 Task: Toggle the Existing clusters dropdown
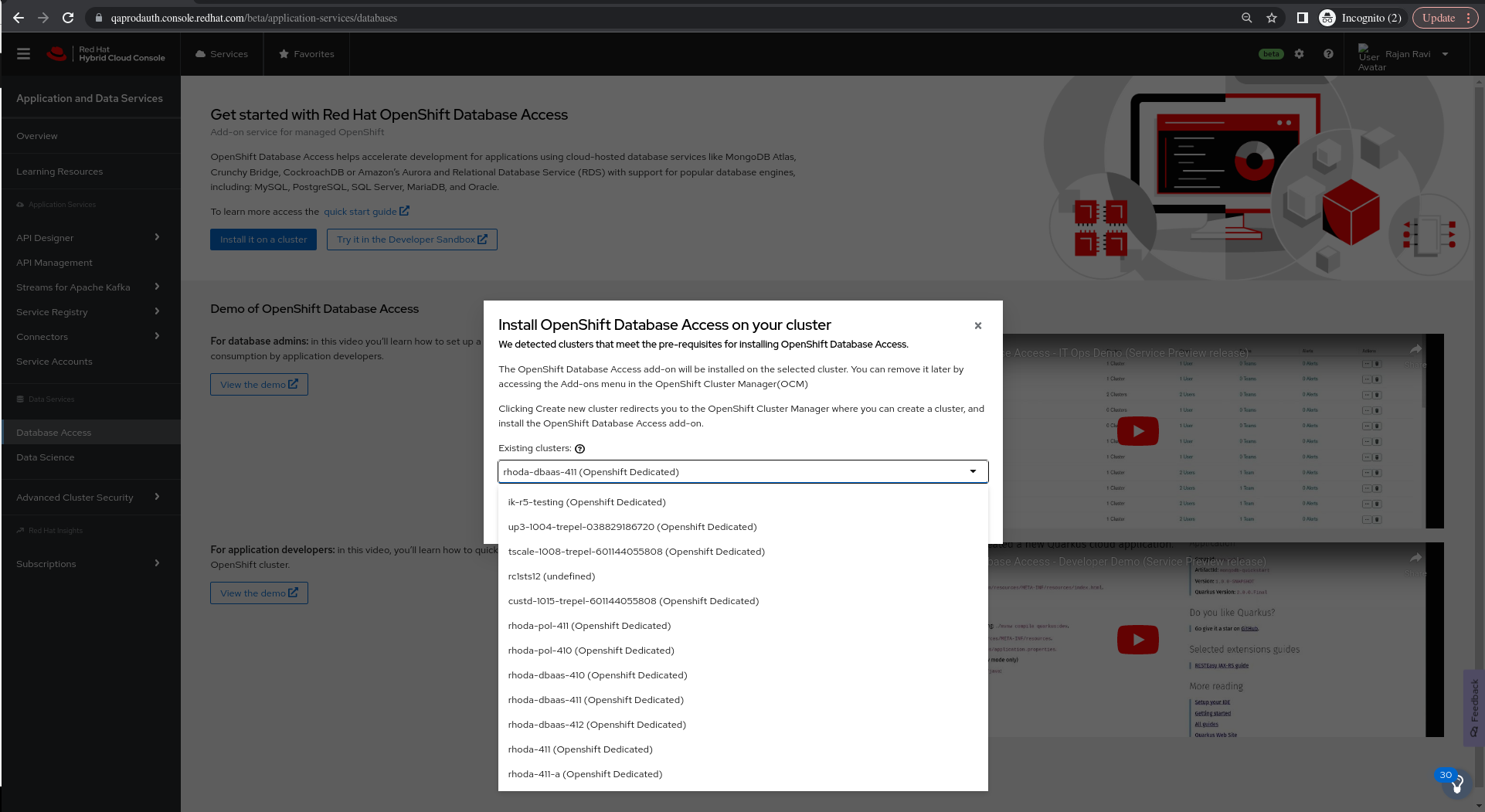click(743, 472)
